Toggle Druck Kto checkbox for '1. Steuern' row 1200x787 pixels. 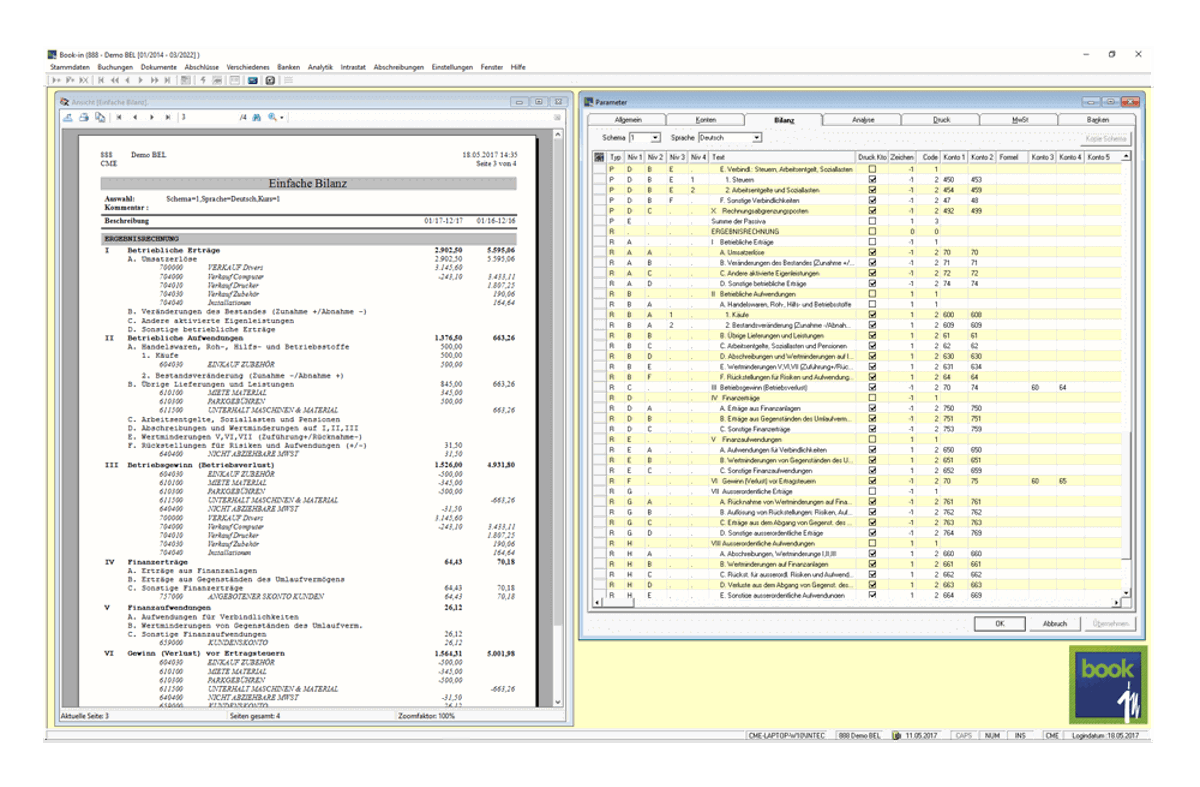tap(873, 180)
